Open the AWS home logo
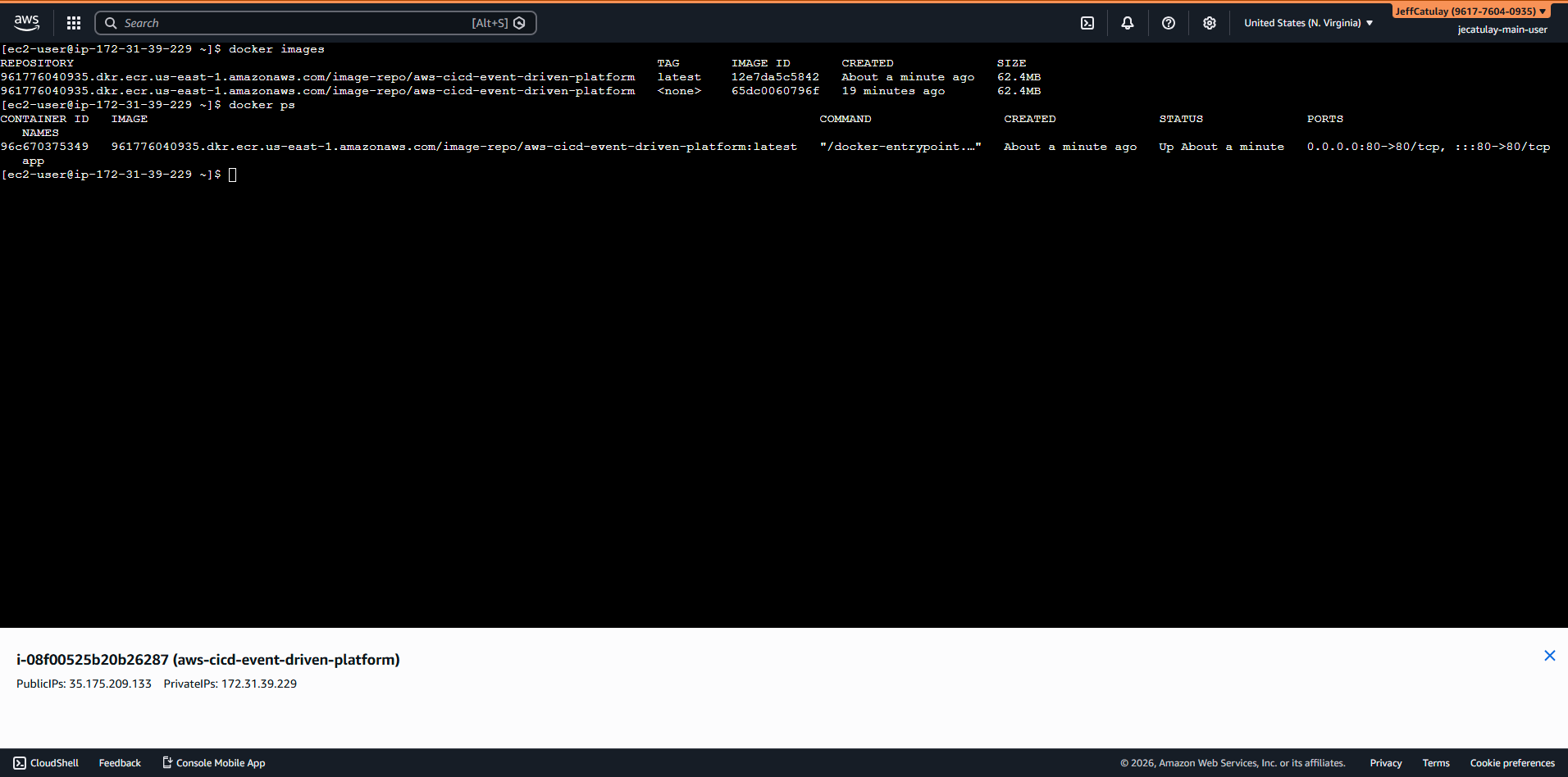1568x777 pixels. [x=26, y=23]
